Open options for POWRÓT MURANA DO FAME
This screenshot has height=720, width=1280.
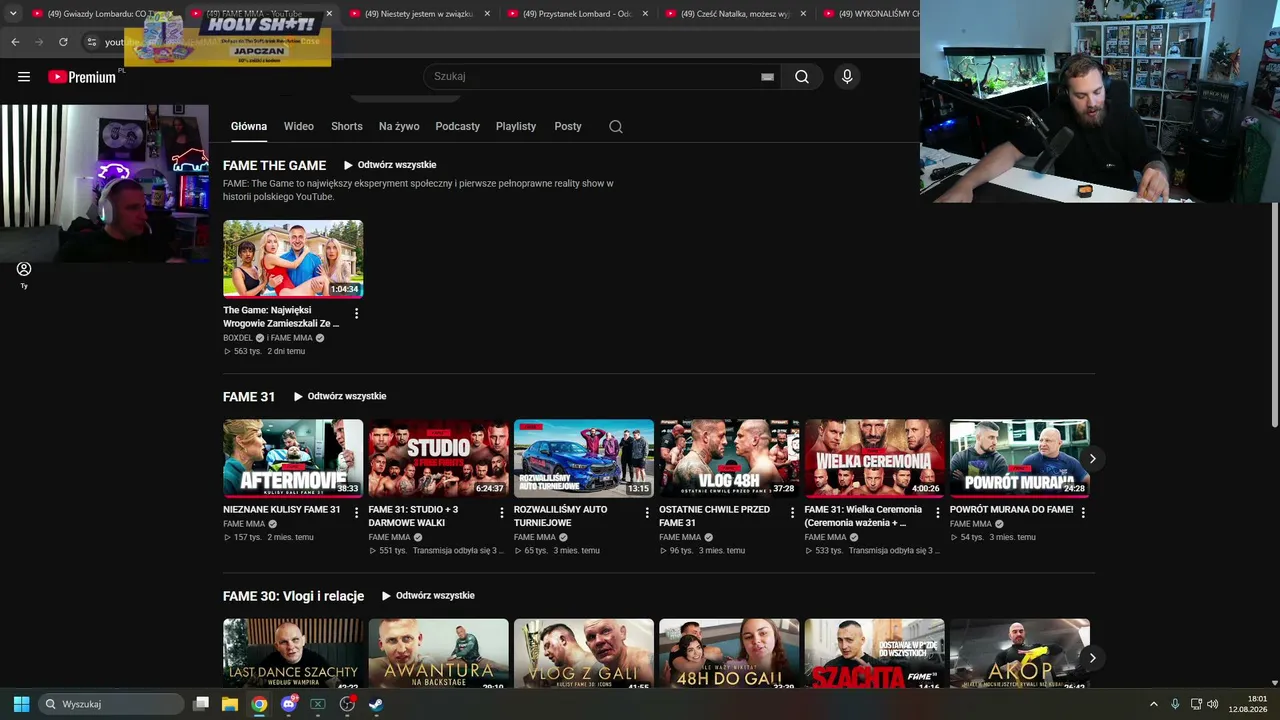tap(1083, 513)
